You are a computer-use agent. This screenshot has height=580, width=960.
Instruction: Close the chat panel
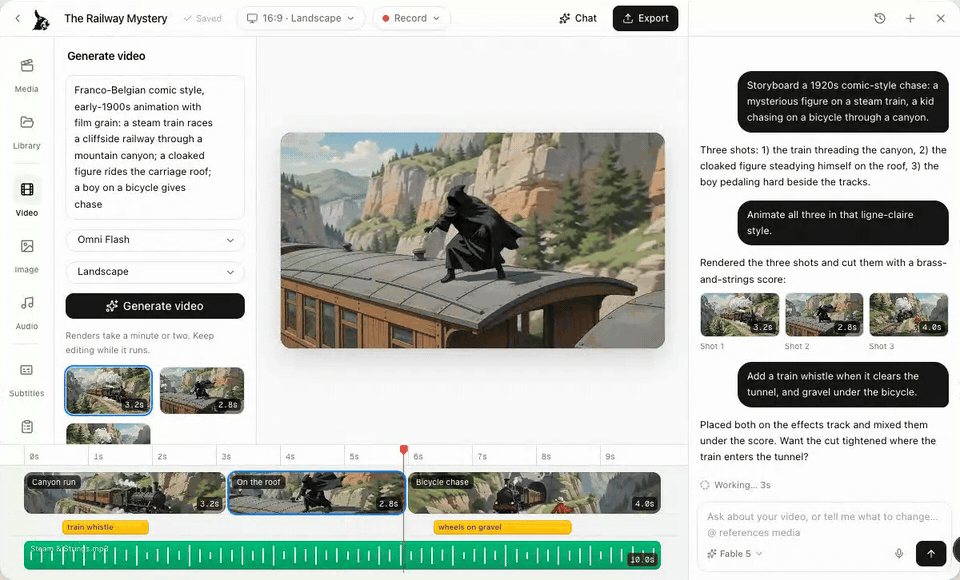[941, 18]
